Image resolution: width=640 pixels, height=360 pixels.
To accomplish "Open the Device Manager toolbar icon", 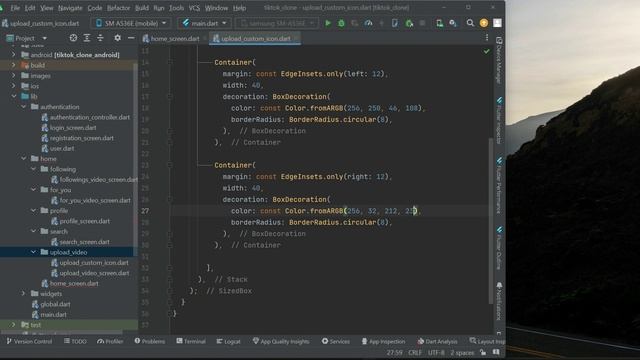I will [x=439, y=23].
